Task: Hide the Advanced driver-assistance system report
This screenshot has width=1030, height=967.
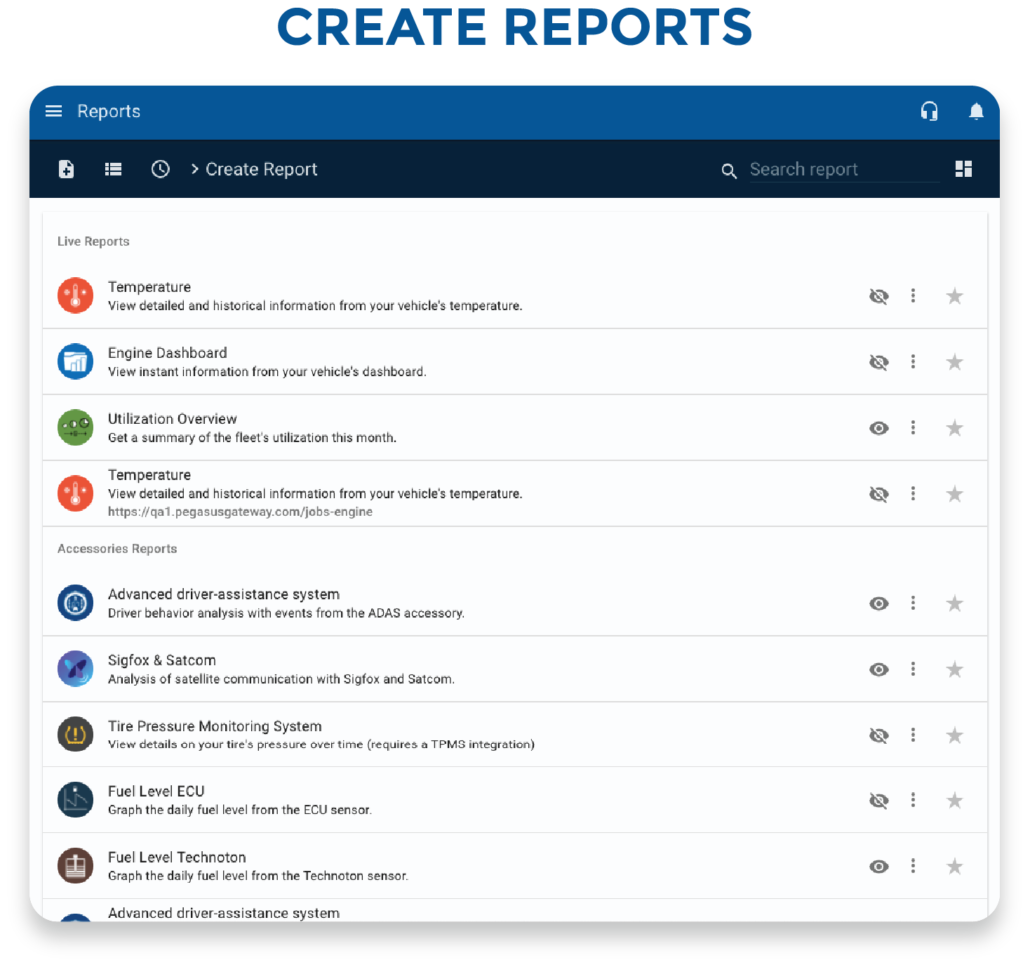Action: (879, 604)
